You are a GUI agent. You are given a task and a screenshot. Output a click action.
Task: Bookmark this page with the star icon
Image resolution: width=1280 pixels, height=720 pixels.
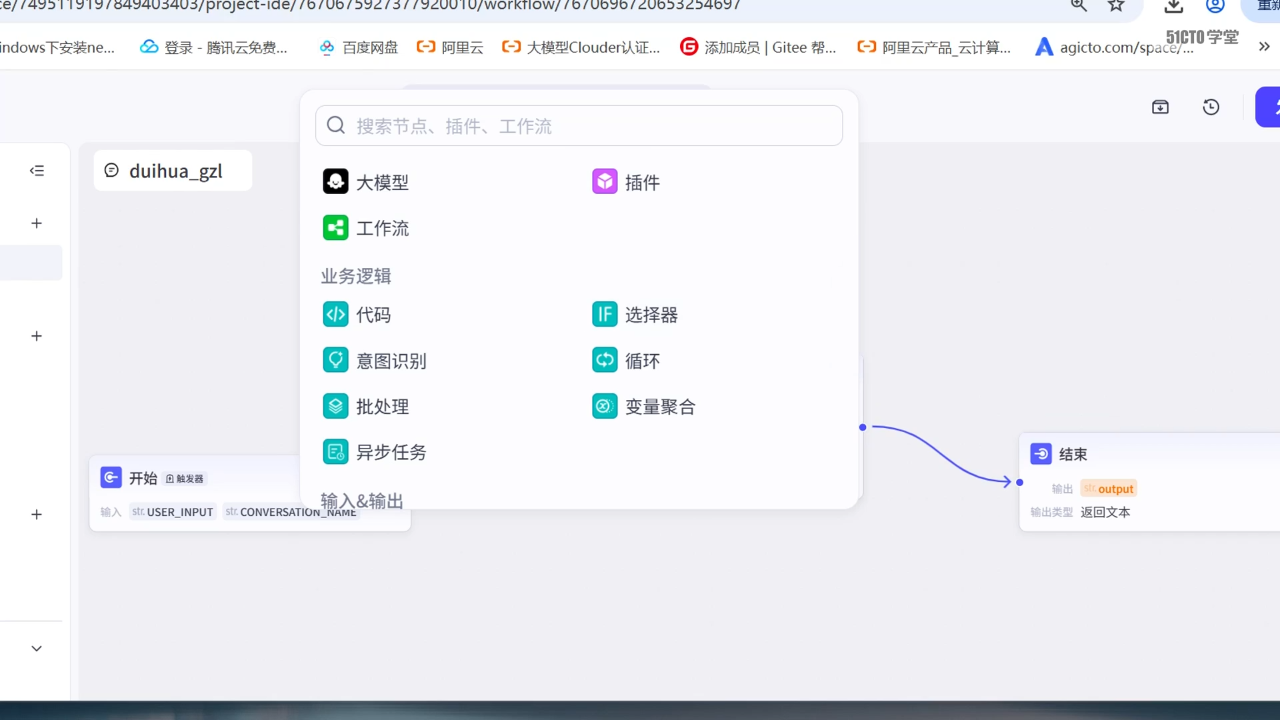pos(1116,5)
